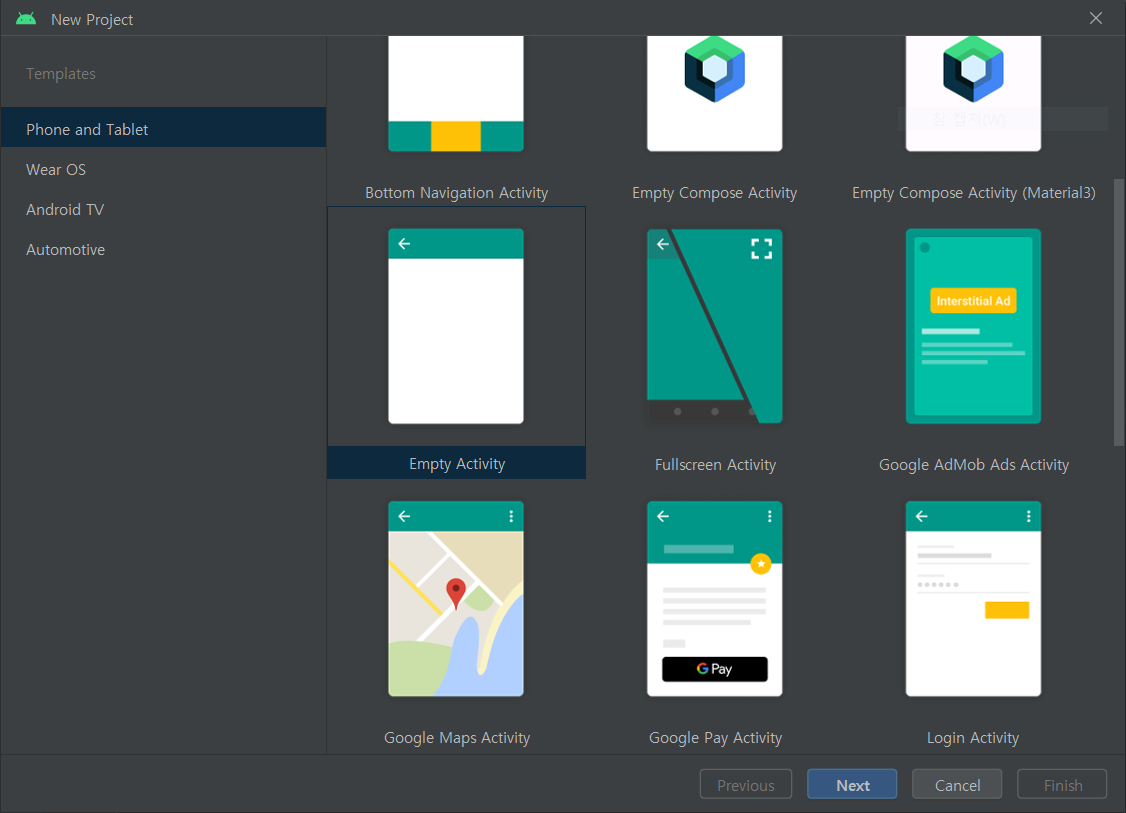Click the Empty Compose Activity (Material3) icon
1126x813 pixels.
click(973, 69)
